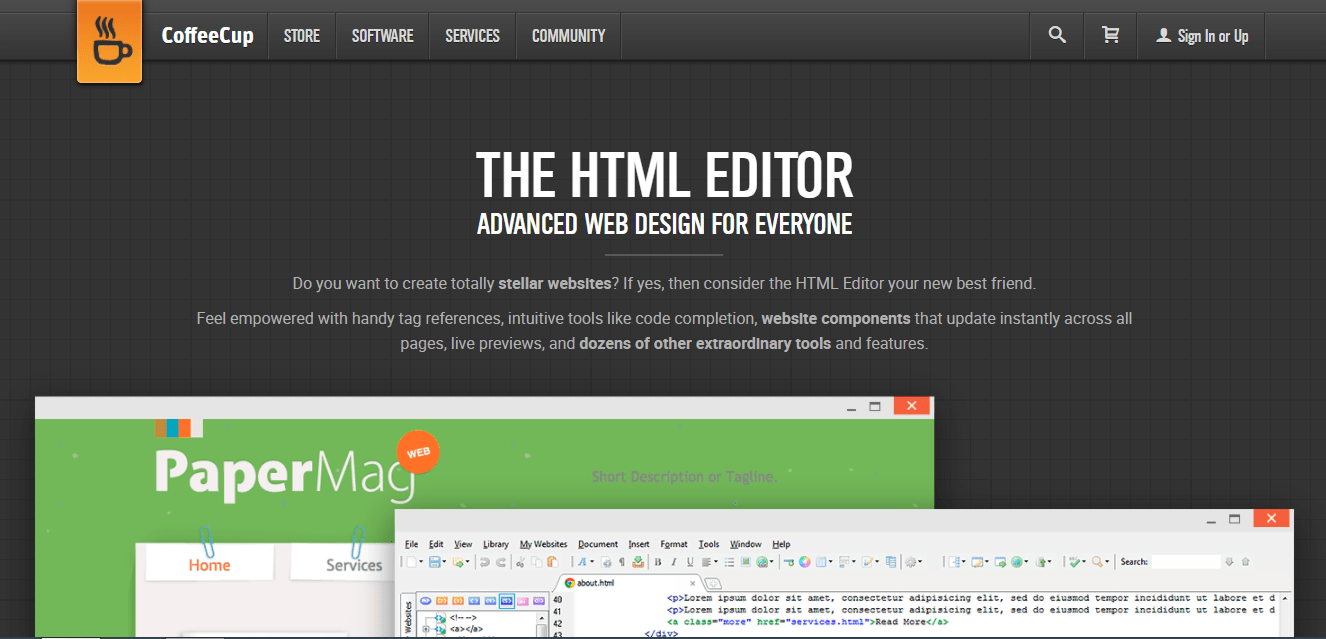Open the Insert Image toolbar icon
This screenshot has height=639, width=1326.
click(746, 563)
